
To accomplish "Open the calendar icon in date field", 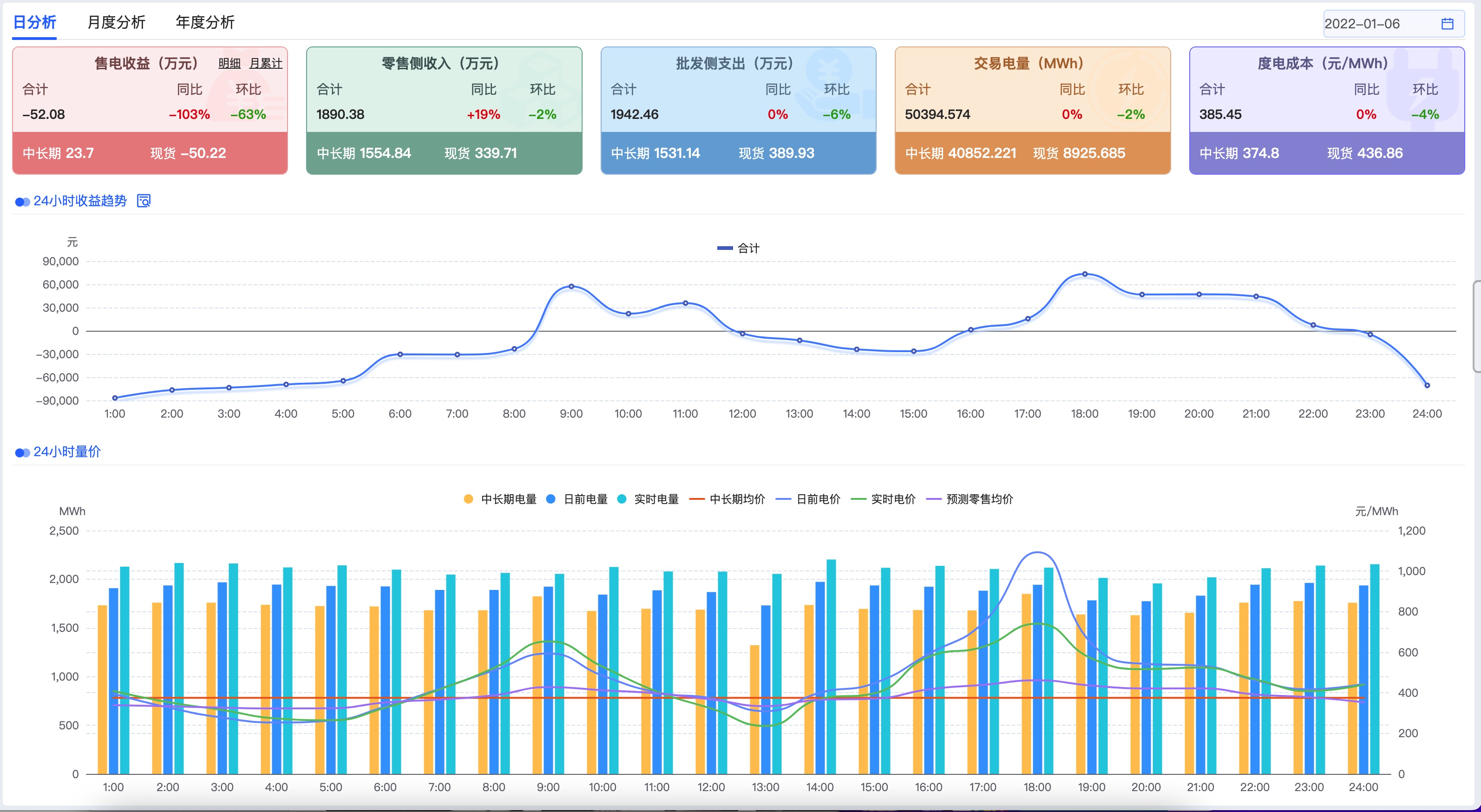I will point(1447,24).
